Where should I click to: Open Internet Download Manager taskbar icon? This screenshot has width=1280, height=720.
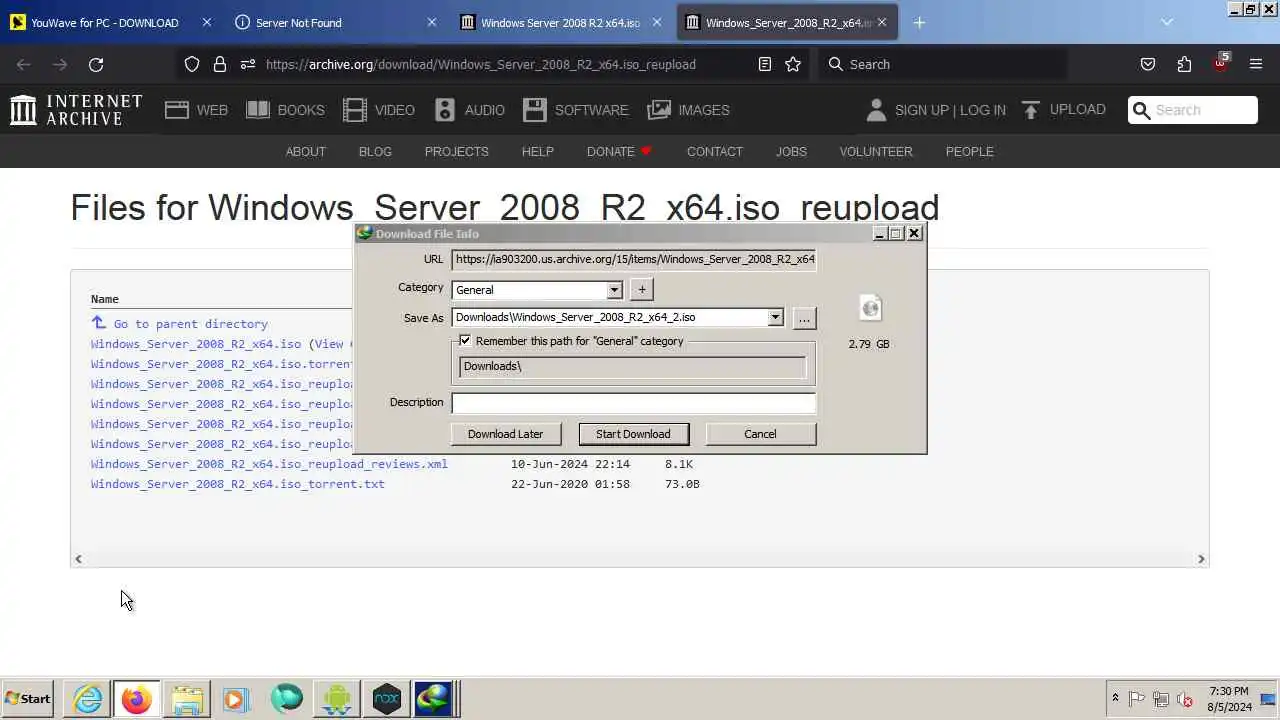(435, 699)
